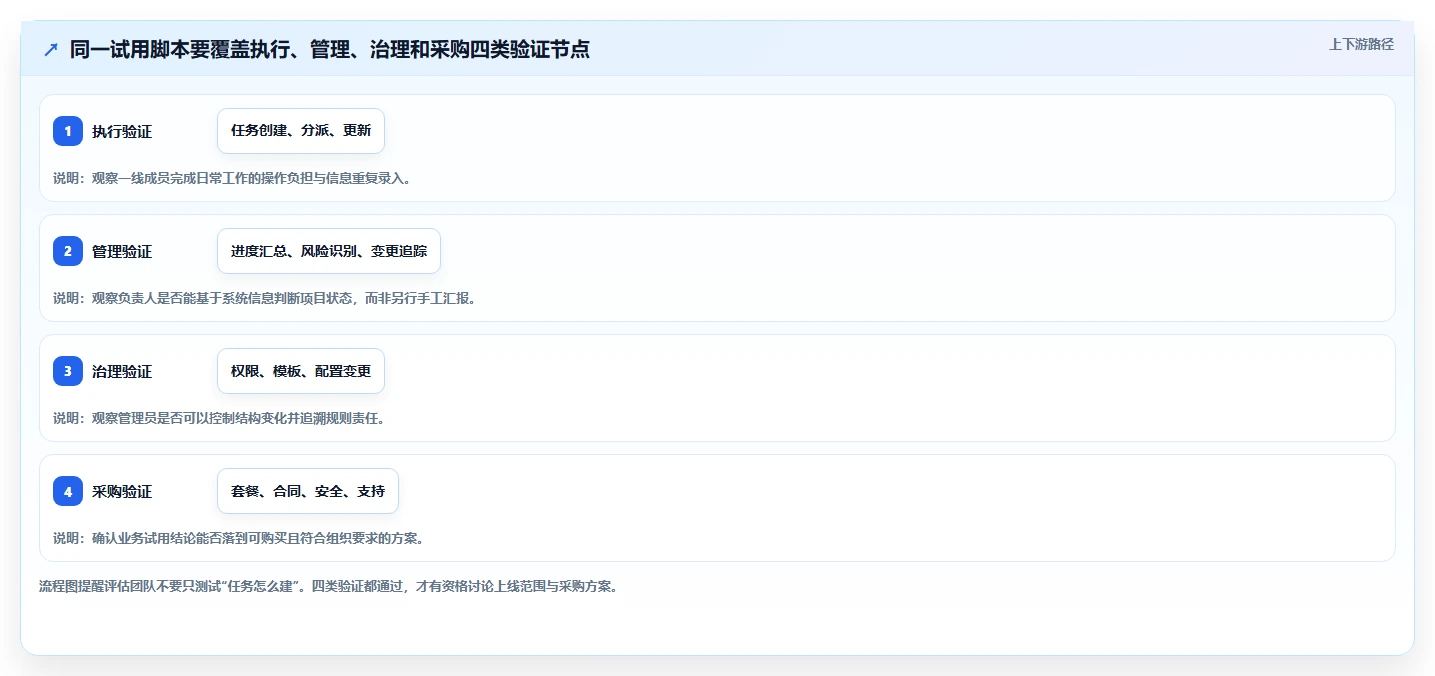Image resolution: width=1435 pixels, height=676 pixels.
Task: Click the 管理验证 step title
Action: [x=122, y=251]
